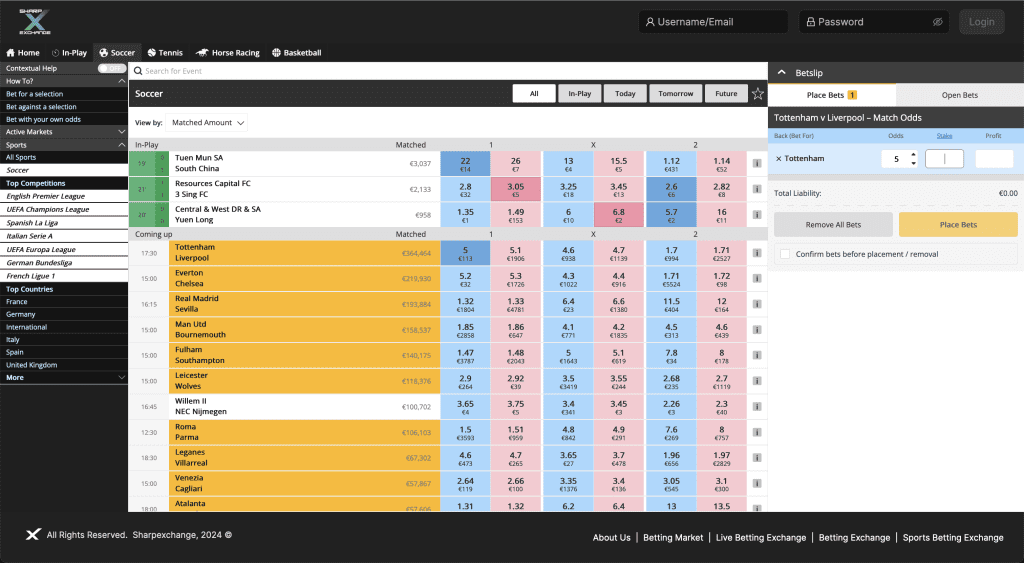Click the favorites star icon
Viewport: 1024px width, 563px height.
click(758, 94)
